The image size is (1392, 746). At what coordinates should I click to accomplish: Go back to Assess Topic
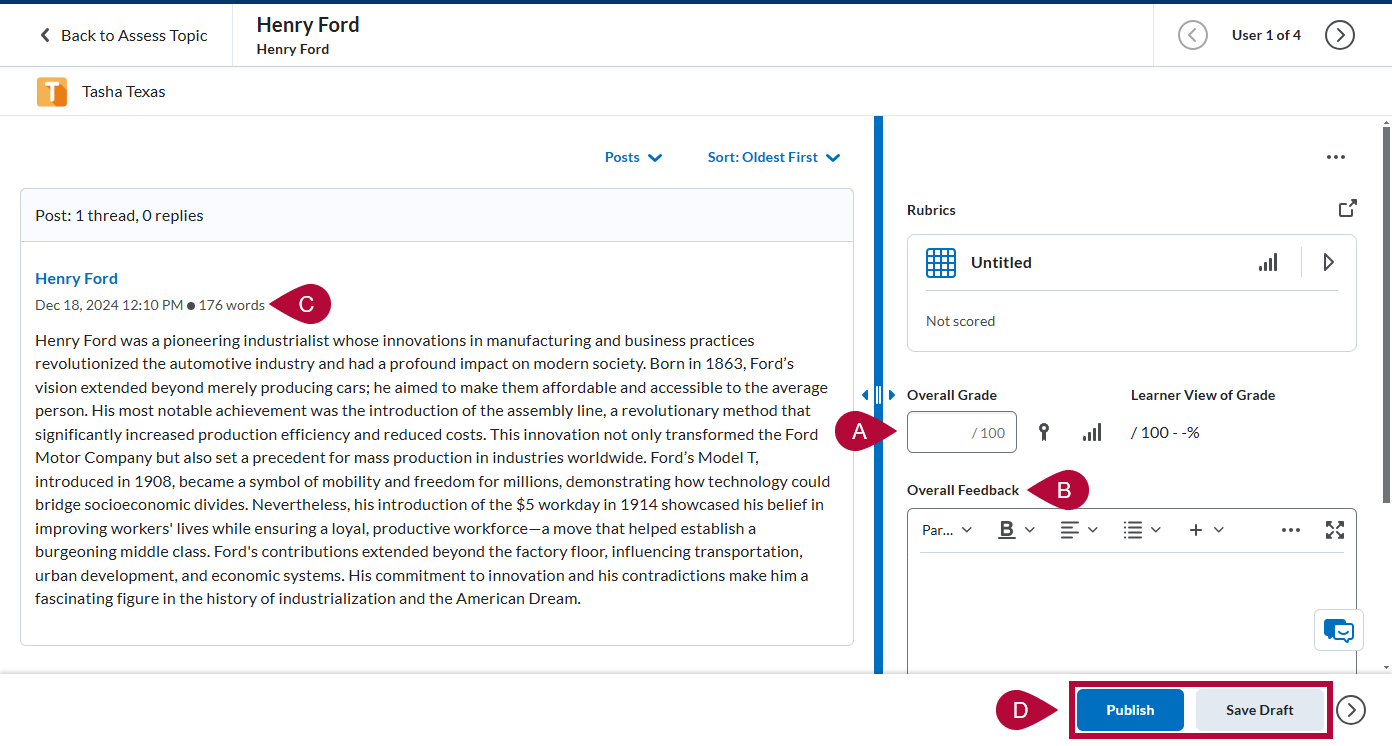click(123, 35)
